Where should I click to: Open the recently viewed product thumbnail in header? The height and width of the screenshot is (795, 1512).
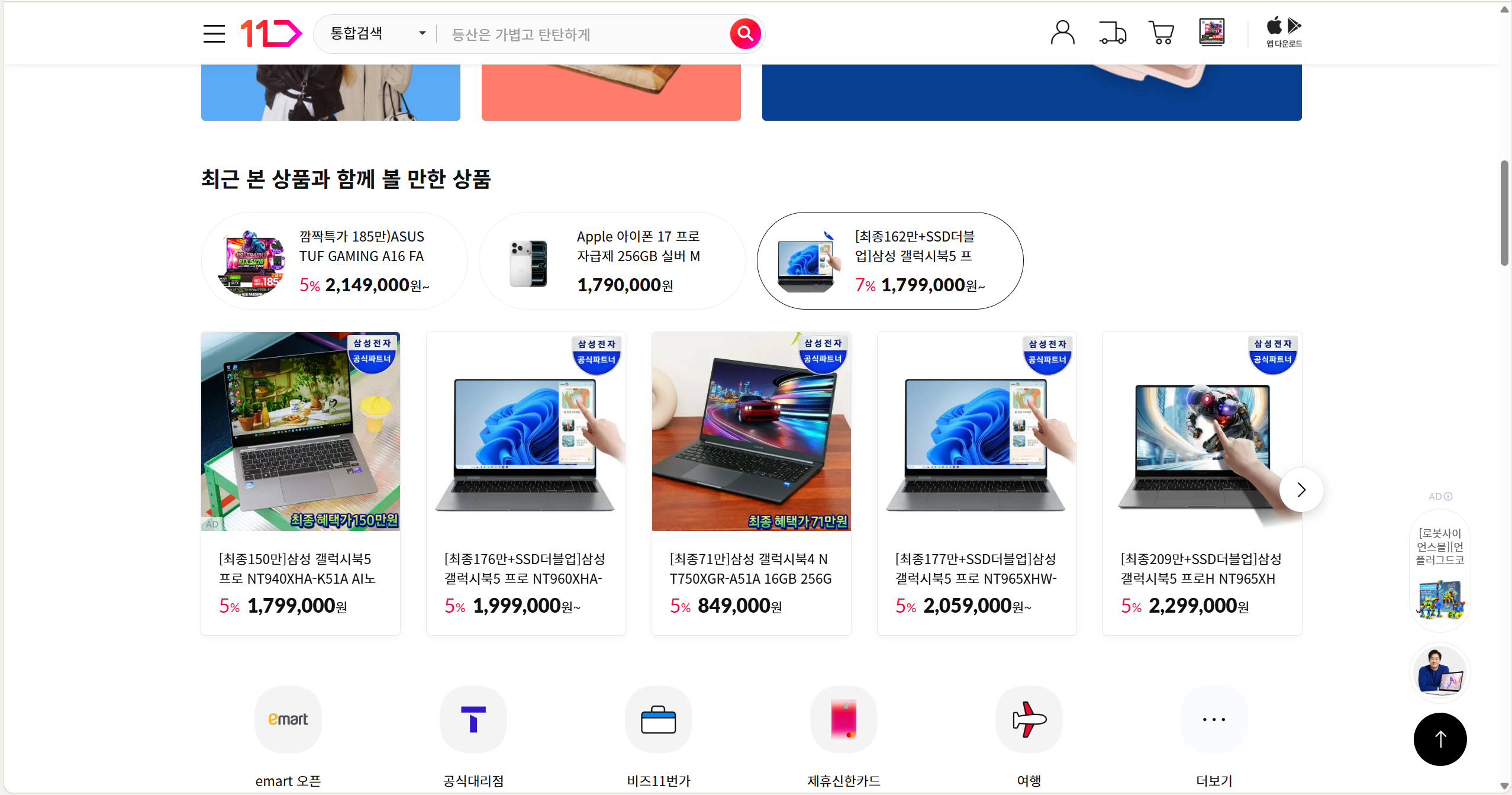point(1211,32)
